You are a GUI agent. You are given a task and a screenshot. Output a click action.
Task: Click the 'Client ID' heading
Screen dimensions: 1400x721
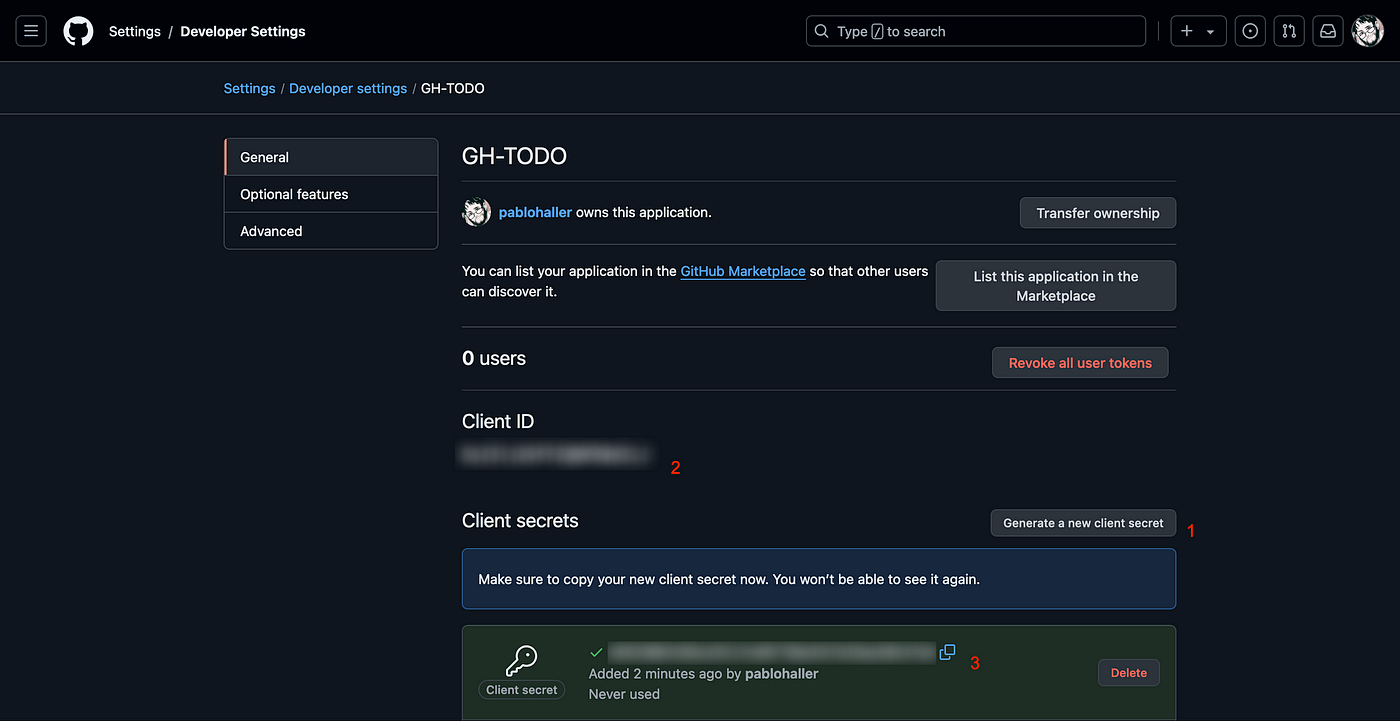(x=498, y=422)
